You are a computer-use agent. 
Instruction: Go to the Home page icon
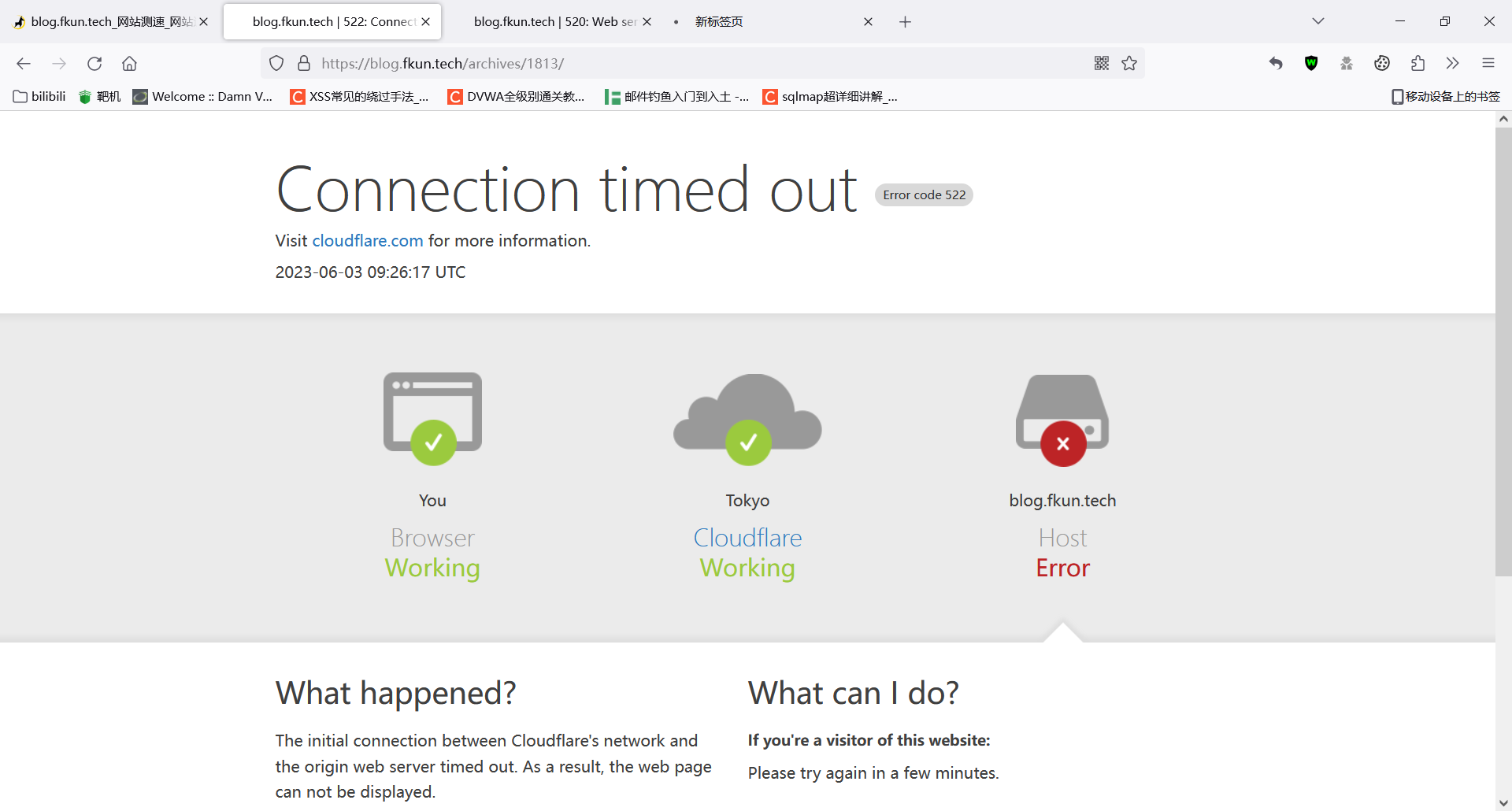coord(130,64)
